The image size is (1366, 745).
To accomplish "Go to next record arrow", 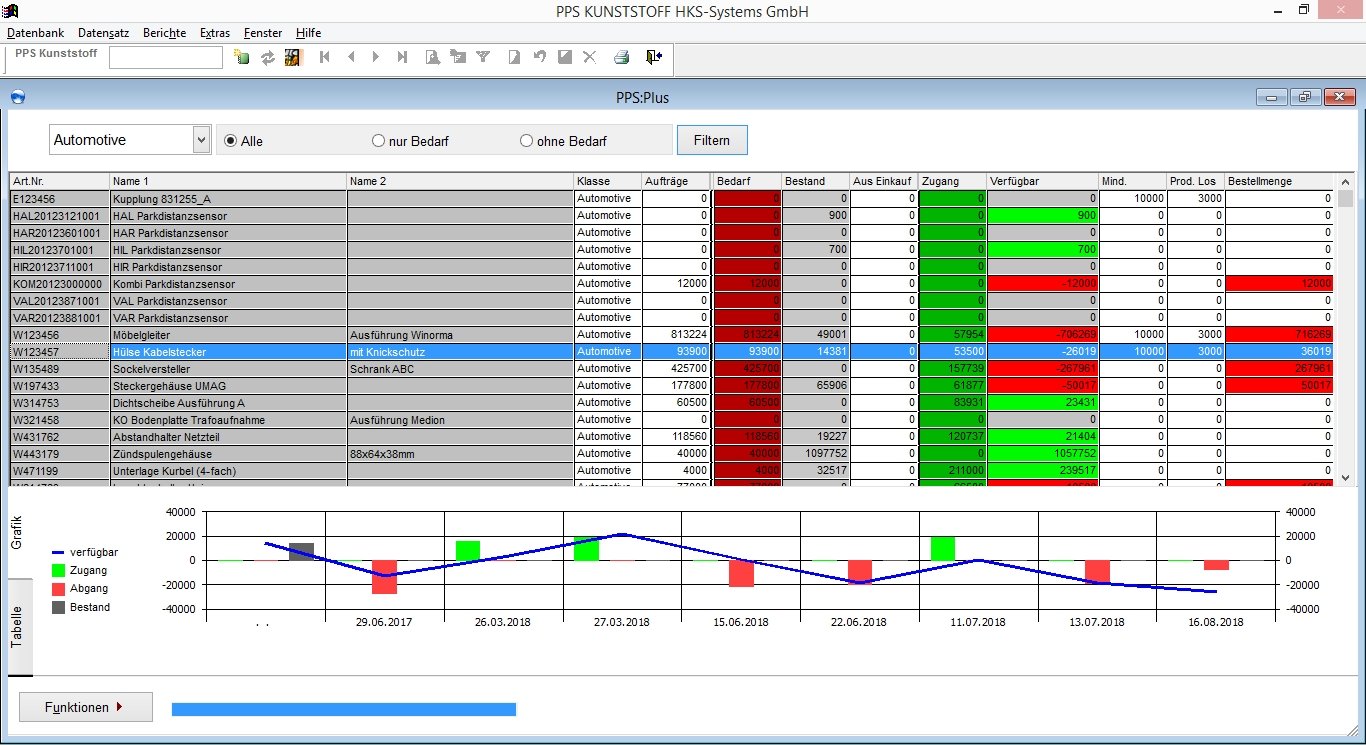I will [376, 57].
